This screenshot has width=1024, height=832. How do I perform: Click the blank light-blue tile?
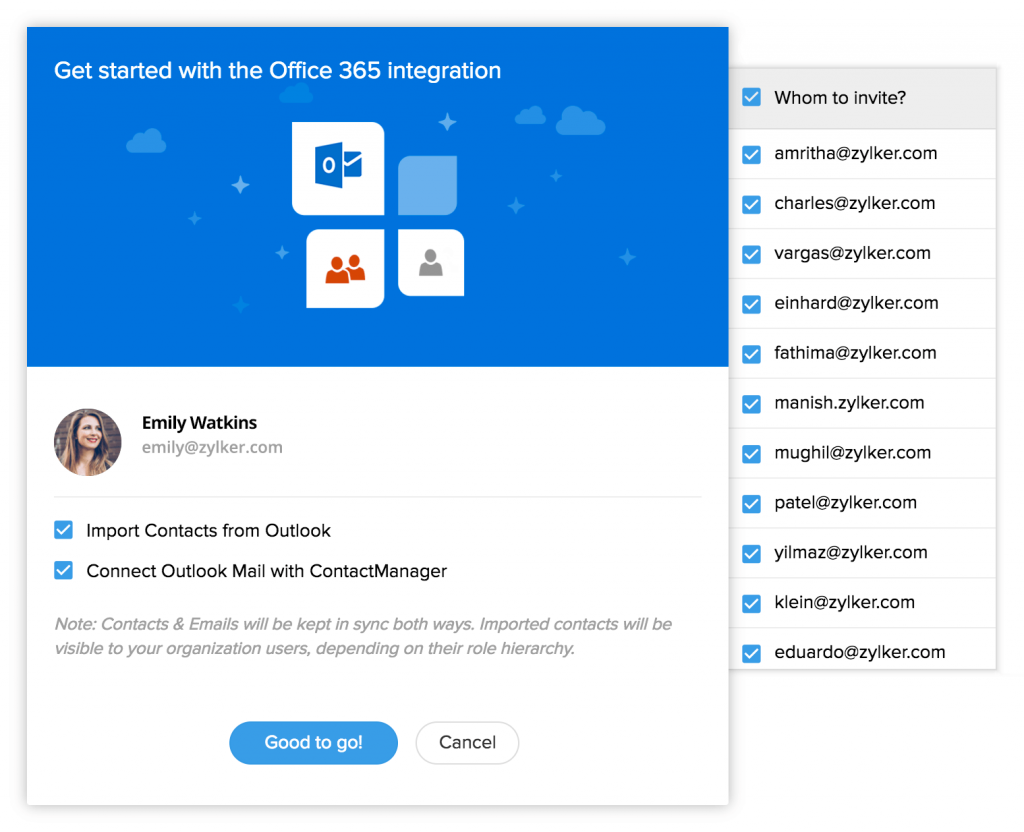(428, 185)
